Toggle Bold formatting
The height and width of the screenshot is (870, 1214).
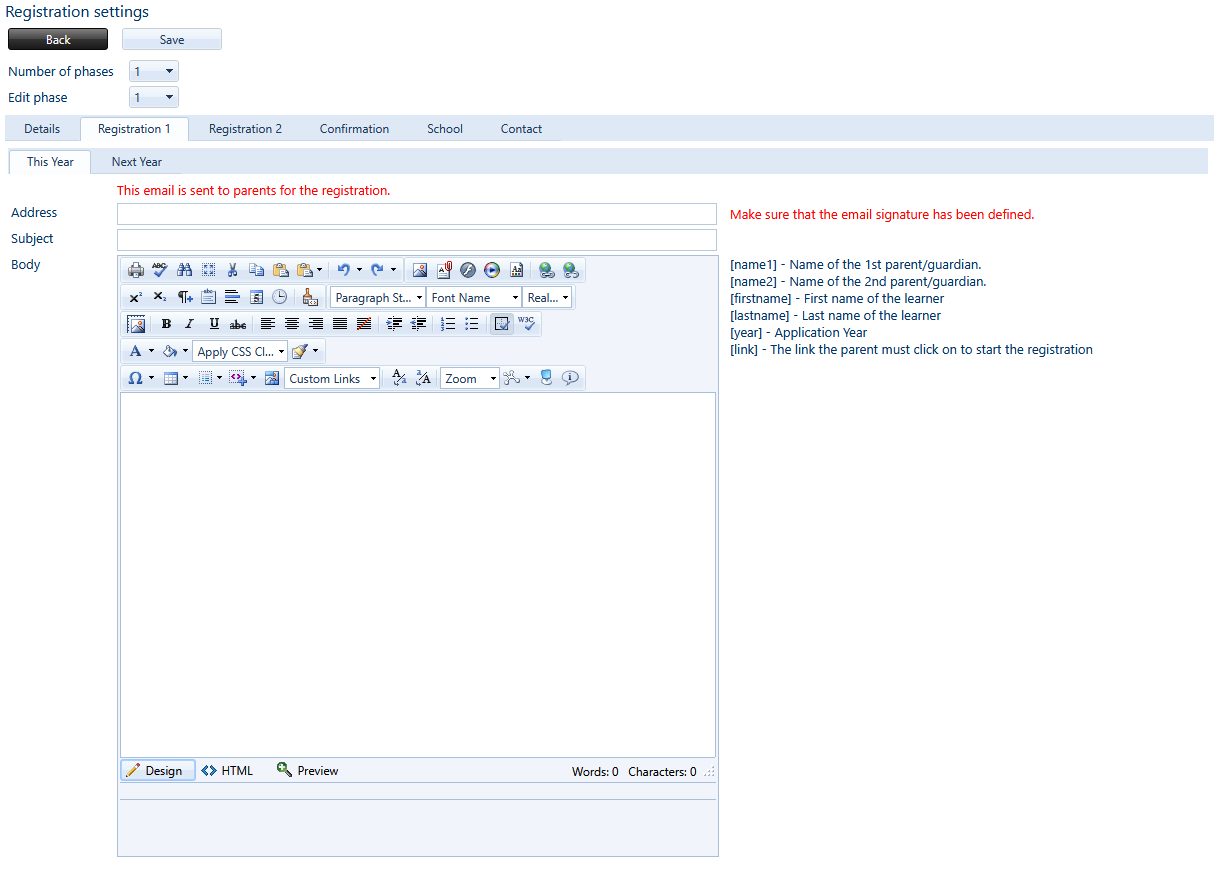point(166,324)
